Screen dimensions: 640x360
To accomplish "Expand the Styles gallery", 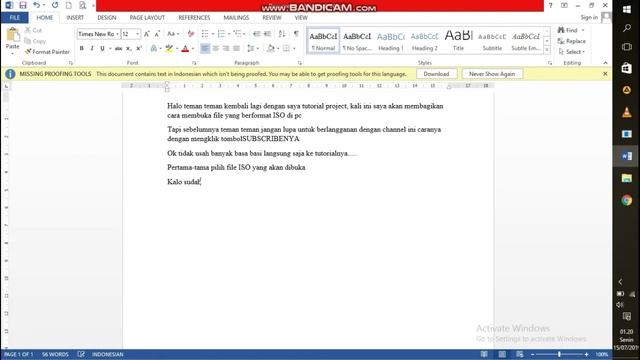I will 547,50.
